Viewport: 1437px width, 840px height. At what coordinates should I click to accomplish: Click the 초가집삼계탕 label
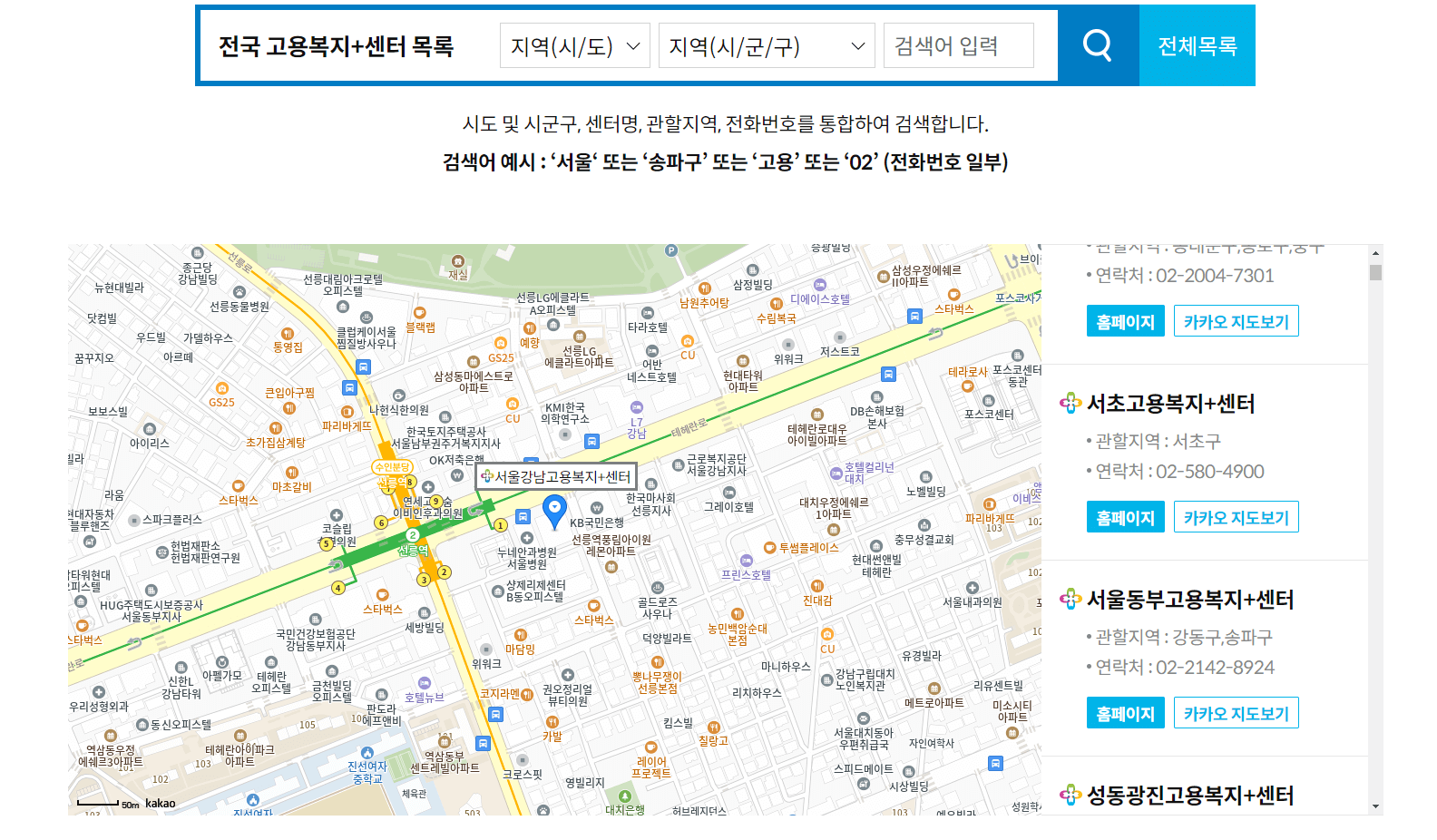point(276,443)
